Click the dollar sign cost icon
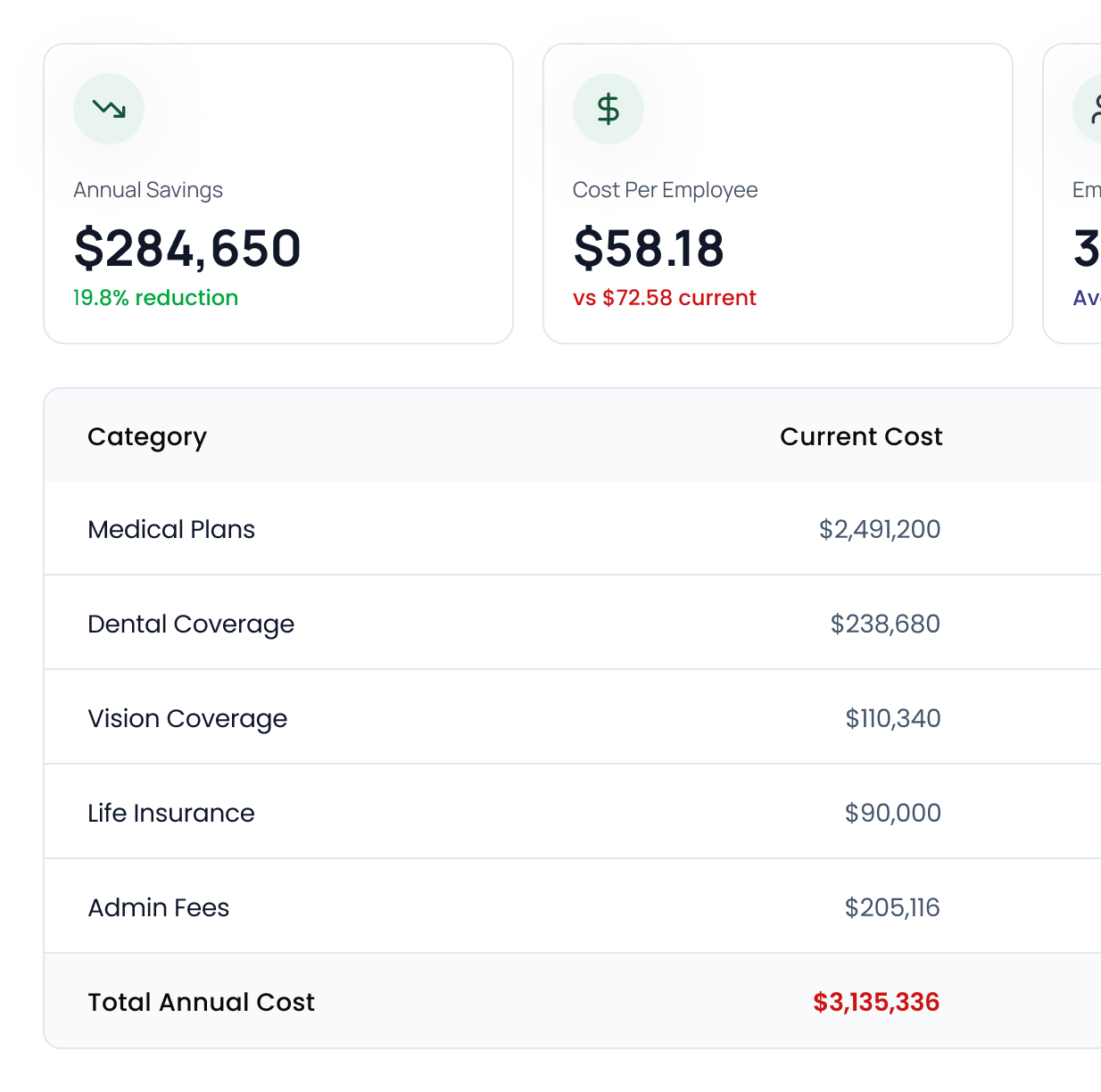Image resolution: width=1101 pixels, height=1092 pixels. click(608, 109)
